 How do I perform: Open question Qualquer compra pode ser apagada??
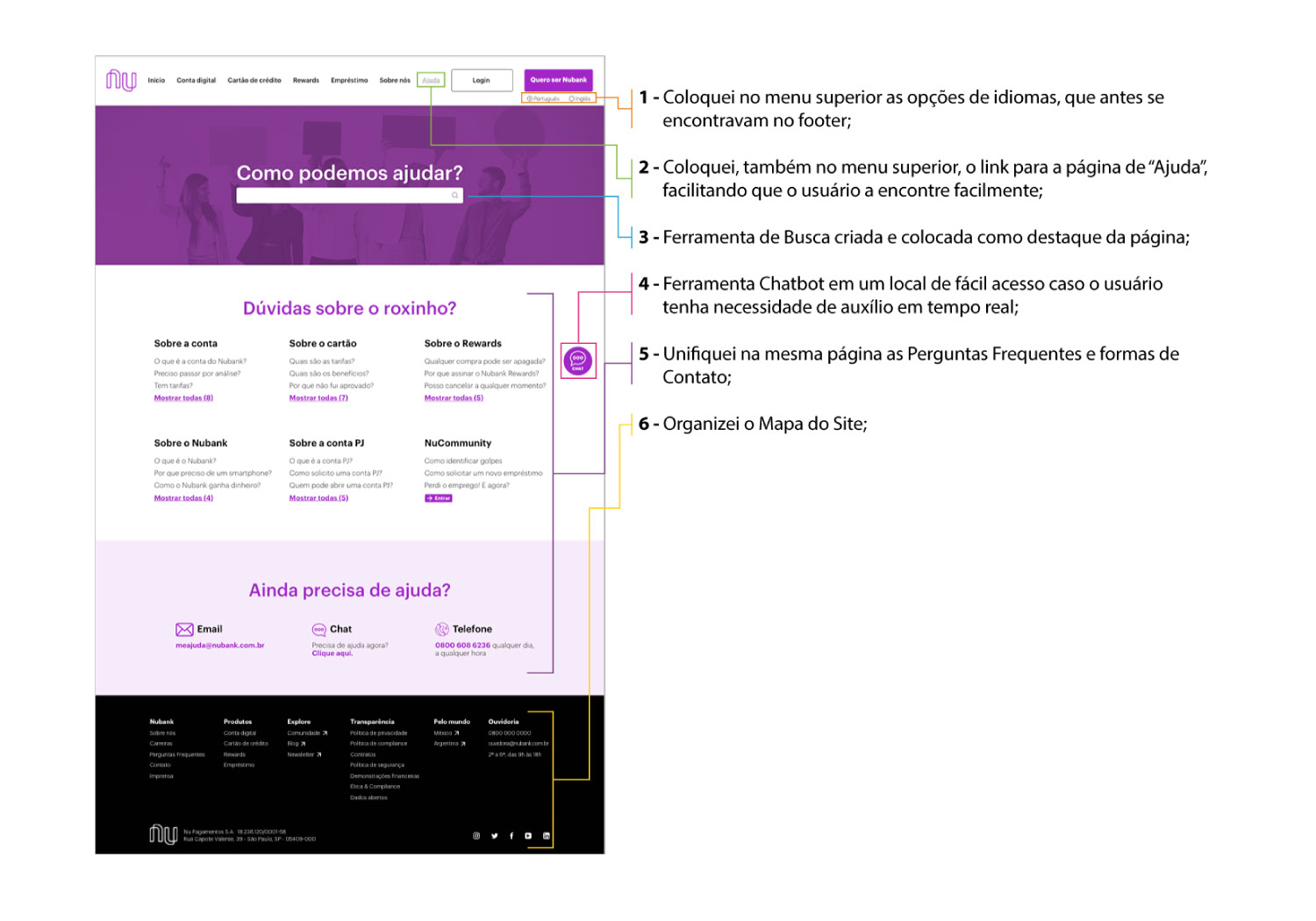(484, 361)
